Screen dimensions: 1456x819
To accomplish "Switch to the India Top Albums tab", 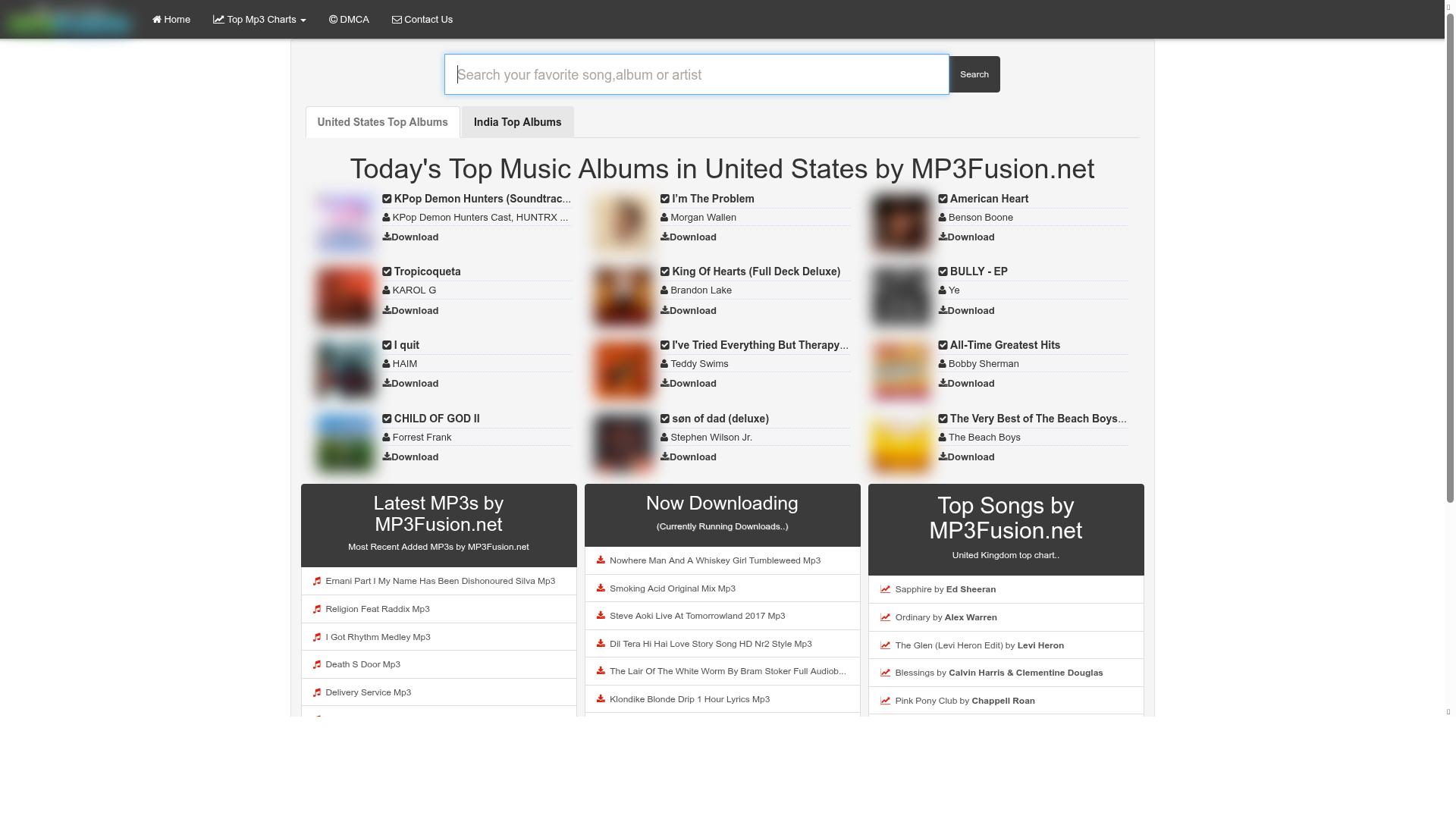I will point(517,122).
